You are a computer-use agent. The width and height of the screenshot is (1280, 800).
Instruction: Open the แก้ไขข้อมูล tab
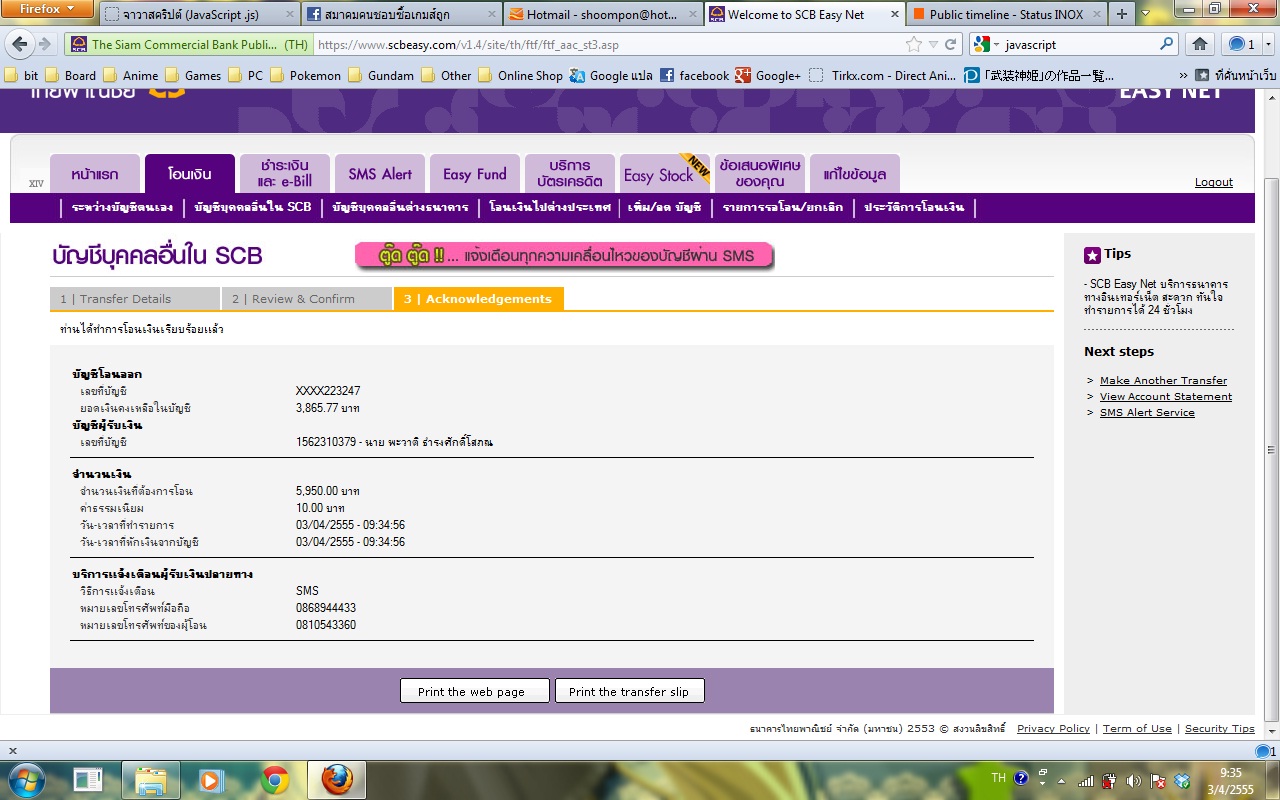855,174
